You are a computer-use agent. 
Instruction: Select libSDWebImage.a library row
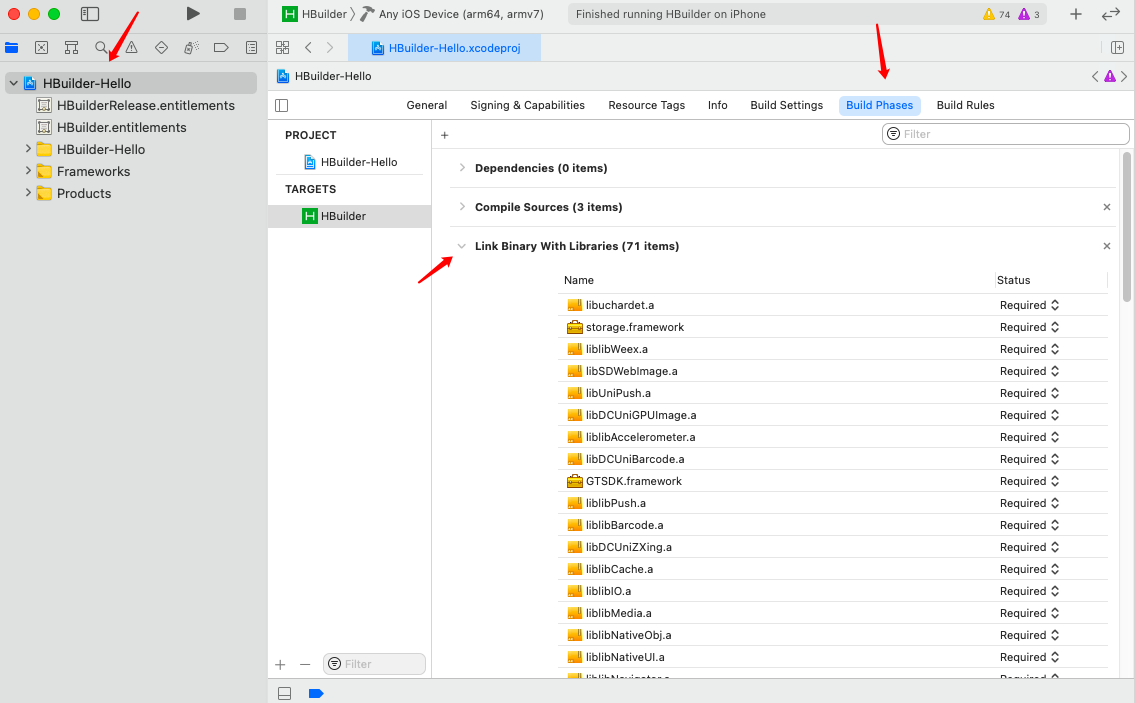[x=832, y=371]
